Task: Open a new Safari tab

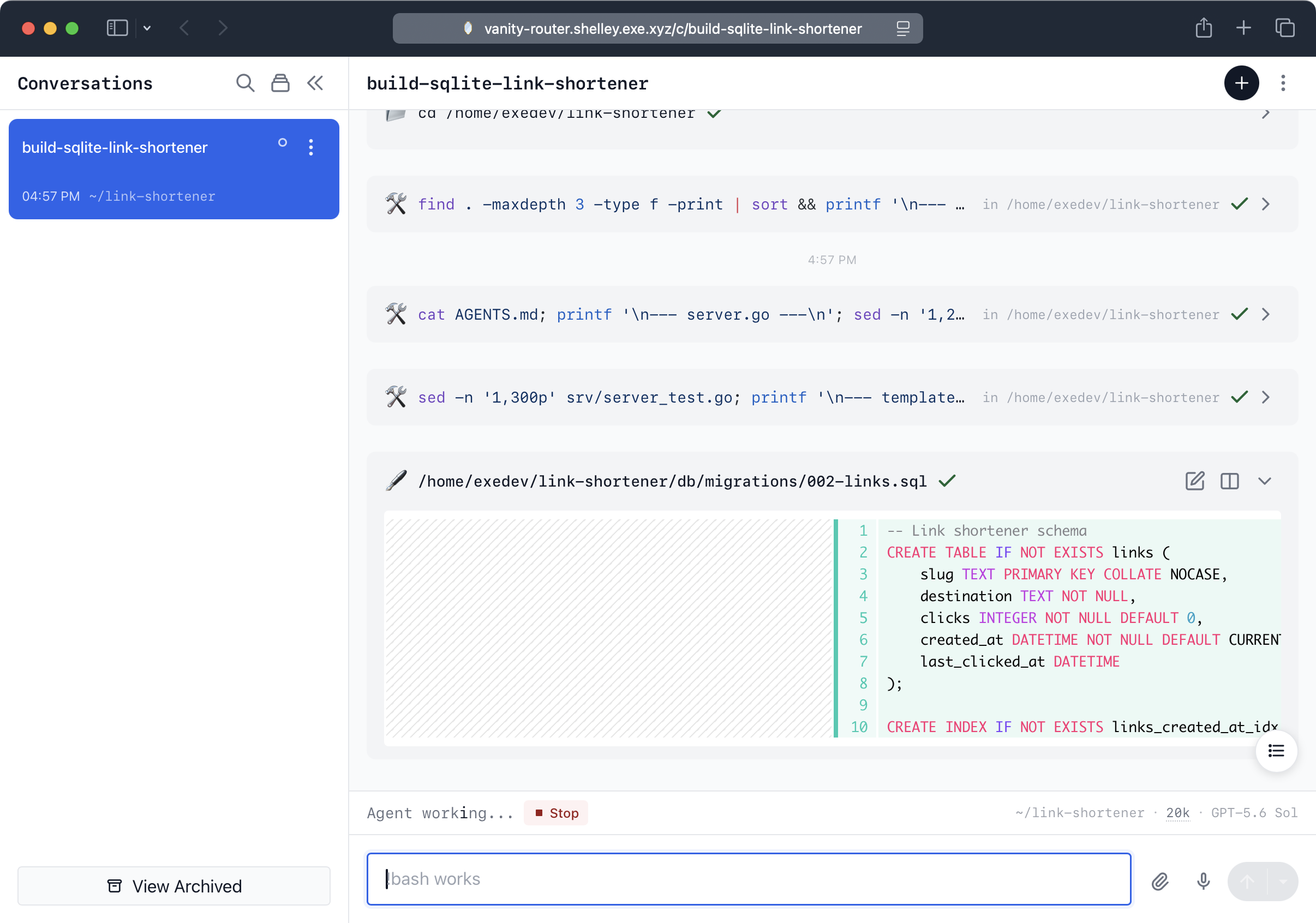Action: (1243, 28)
